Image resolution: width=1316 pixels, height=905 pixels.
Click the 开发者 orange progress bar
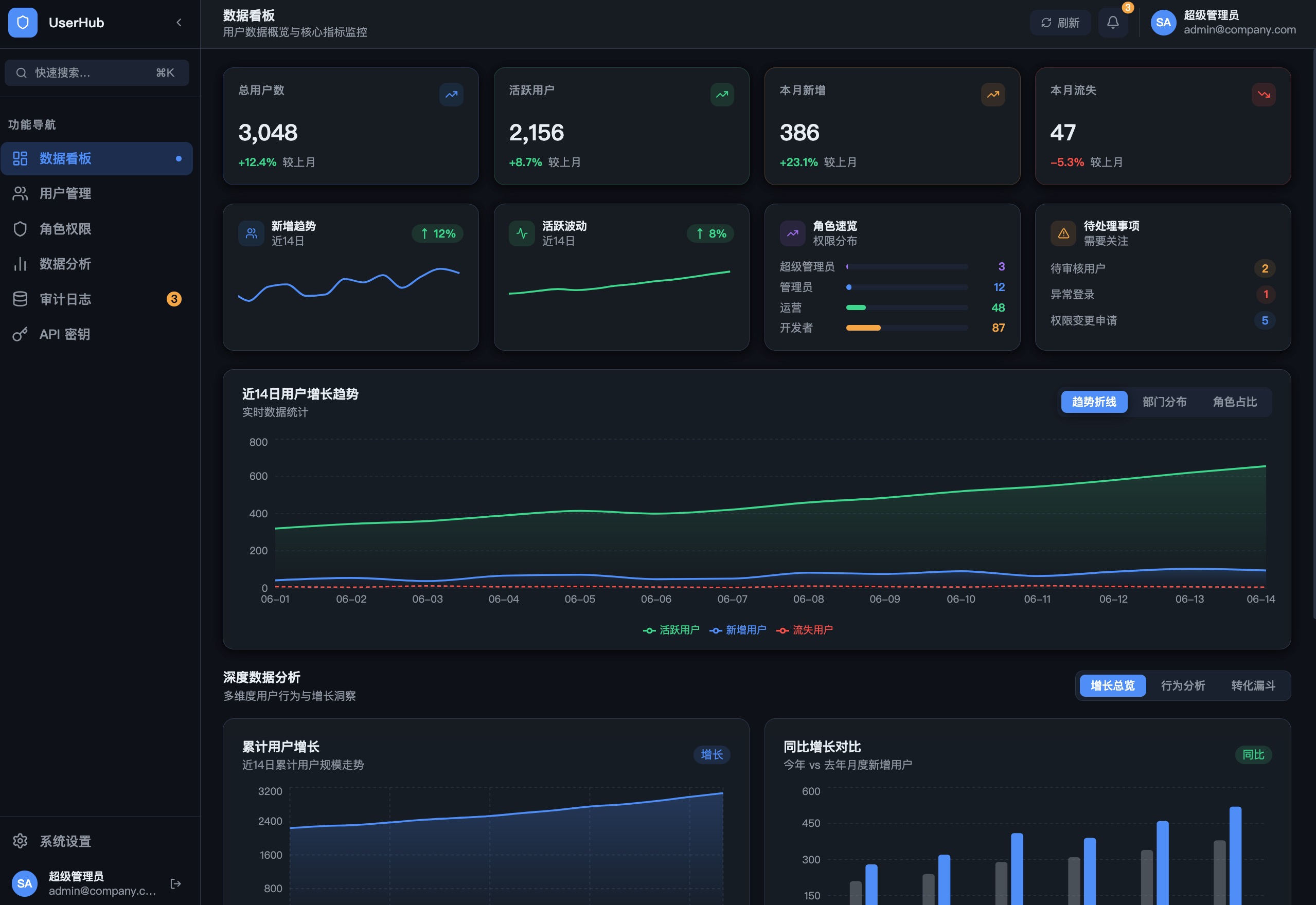907,328
